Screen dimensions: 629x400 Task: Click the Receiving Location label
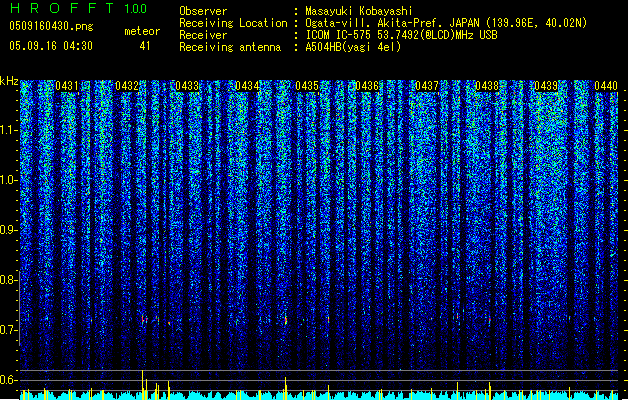tap(233, 23)
